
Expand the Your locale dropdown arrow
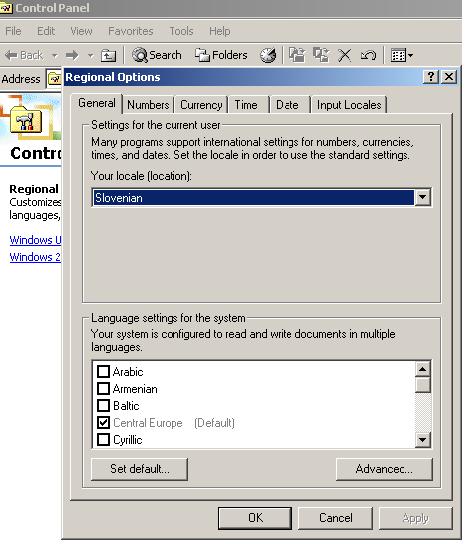[x=422, y=197]
